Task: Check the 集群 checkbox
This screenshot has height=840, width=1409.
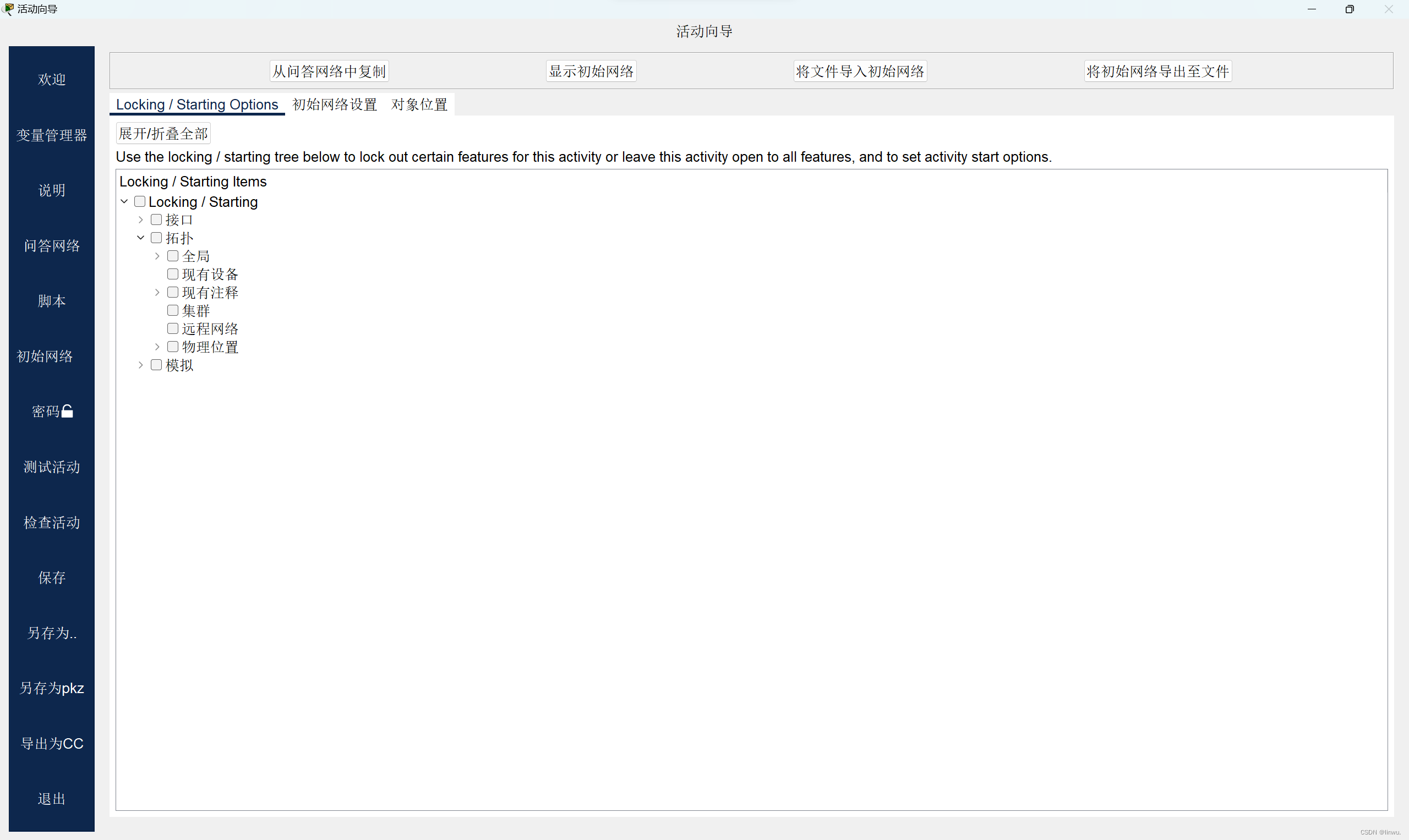Action: click(x=173, y=310)
